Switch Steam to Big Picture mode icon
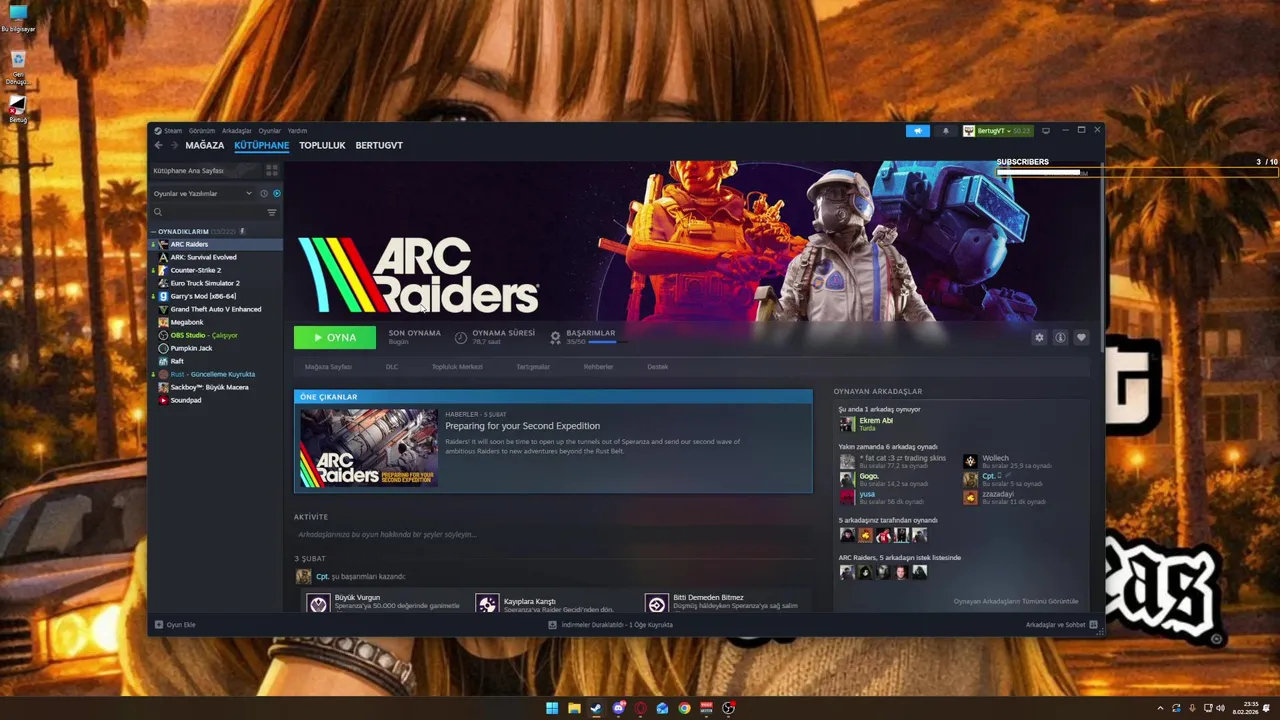Viewport: 1280px width, 720px height. click(1046, 131)
